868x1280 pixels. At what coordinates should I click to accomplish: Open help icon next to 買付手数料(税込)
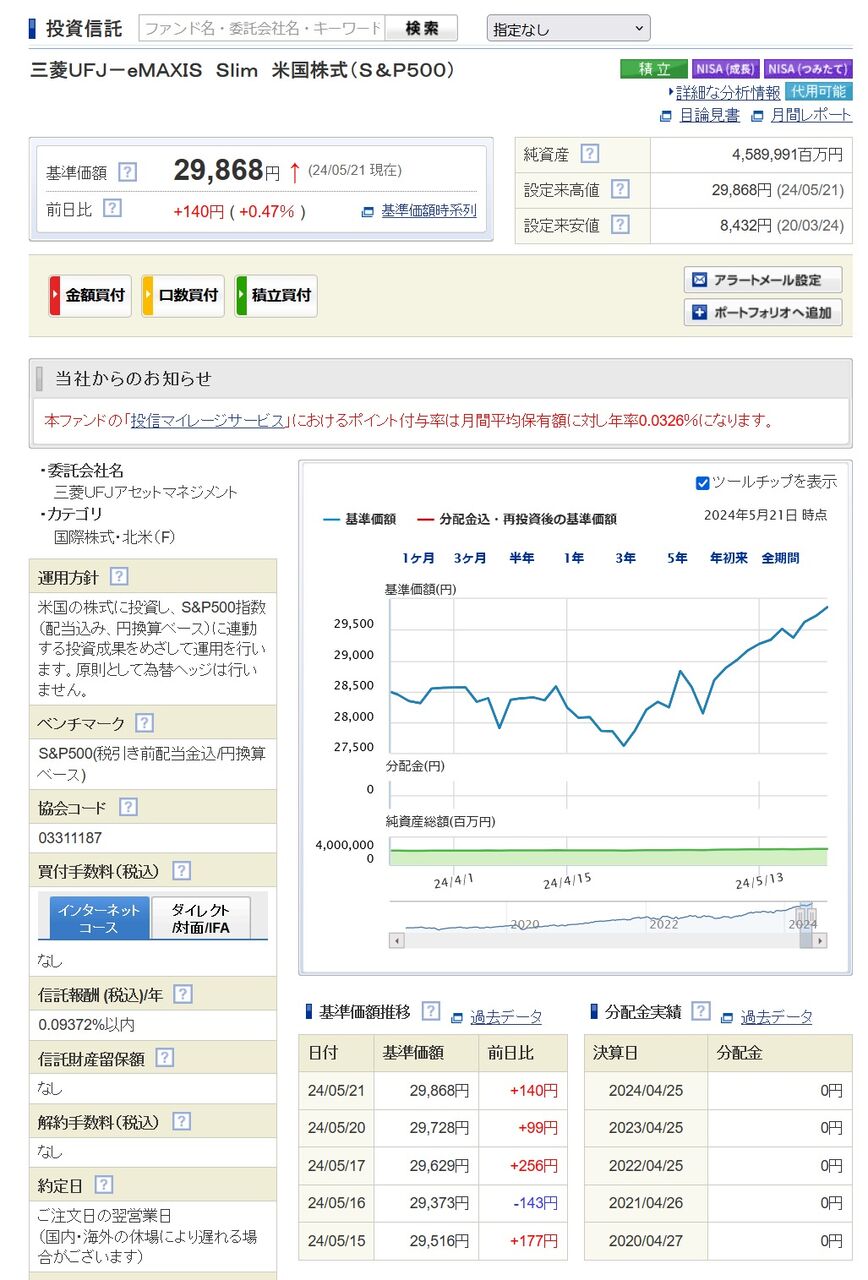181,870
